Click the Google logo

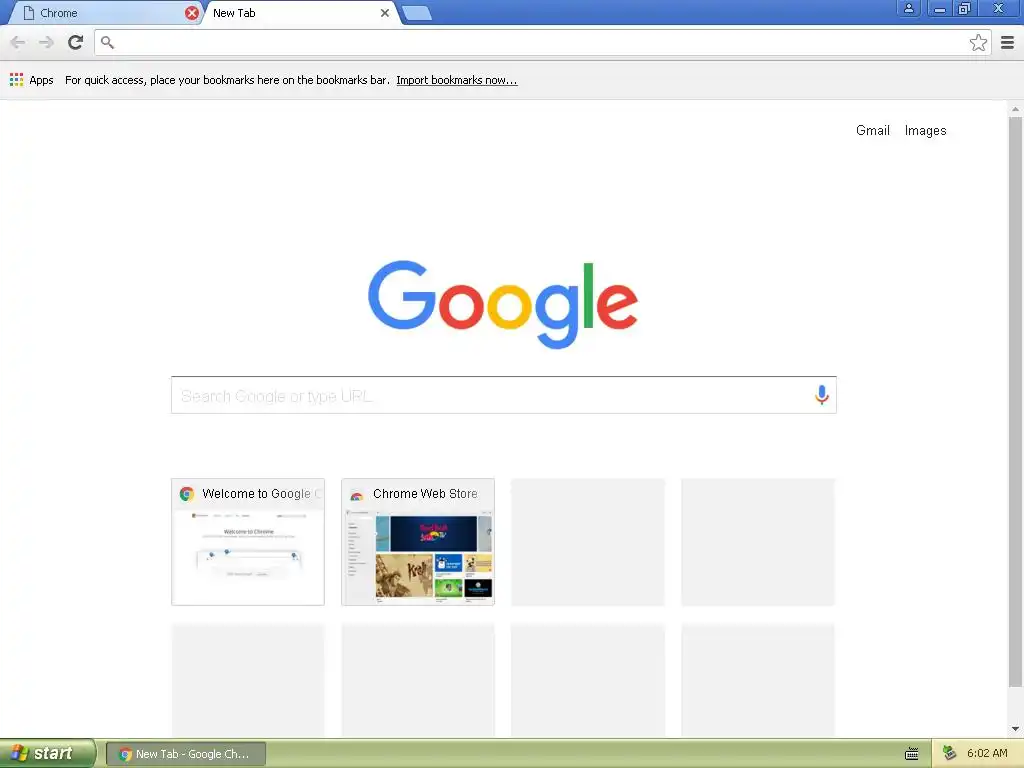tap(503, 304)
